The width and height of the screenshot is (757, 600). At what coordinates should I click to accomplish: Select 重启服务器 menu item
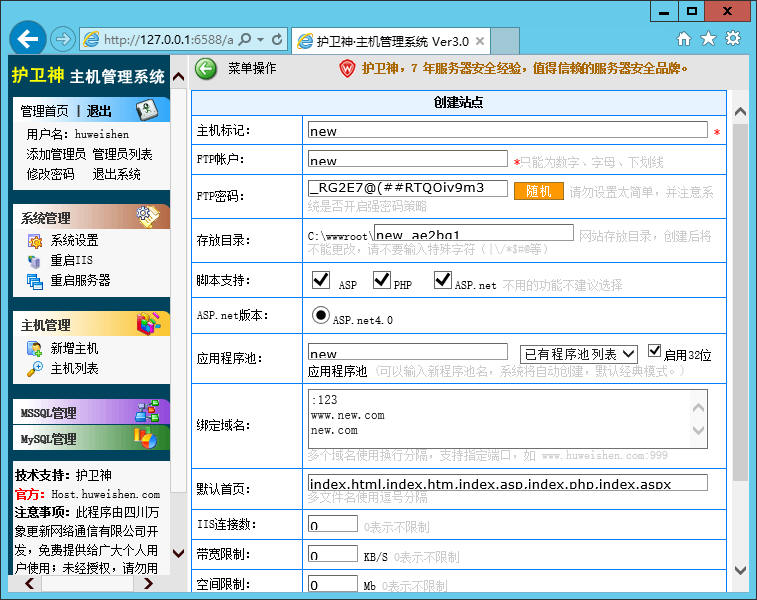click(x=80, y=280)
